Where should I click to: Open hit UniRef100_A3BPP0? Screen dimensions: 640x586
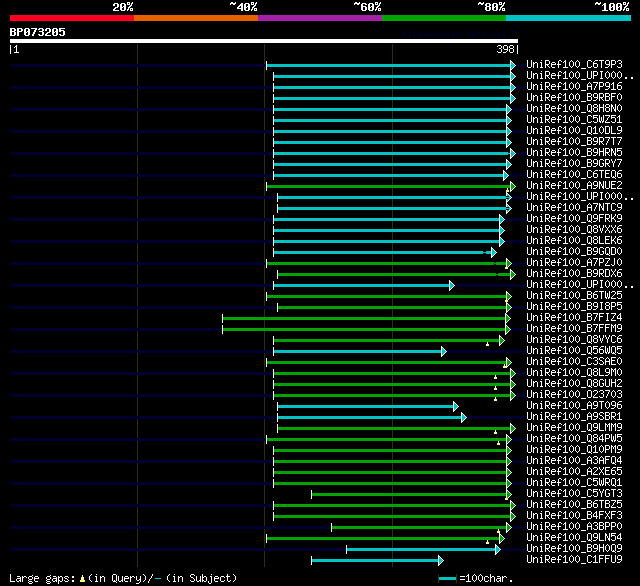(x=574, y=527)
